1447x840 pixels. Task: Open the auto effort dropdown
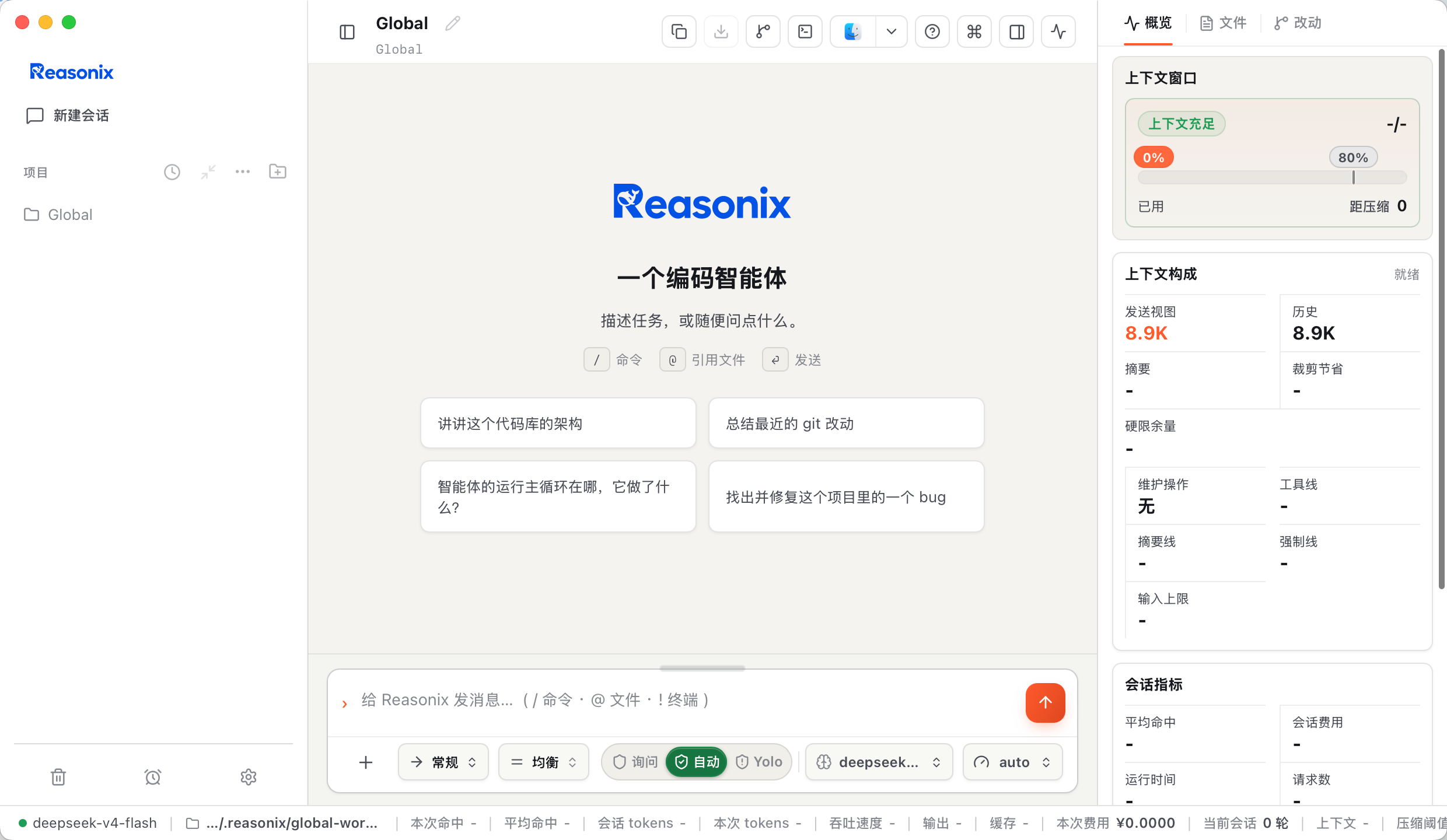pyautogui.click(x=1013, y=762)
